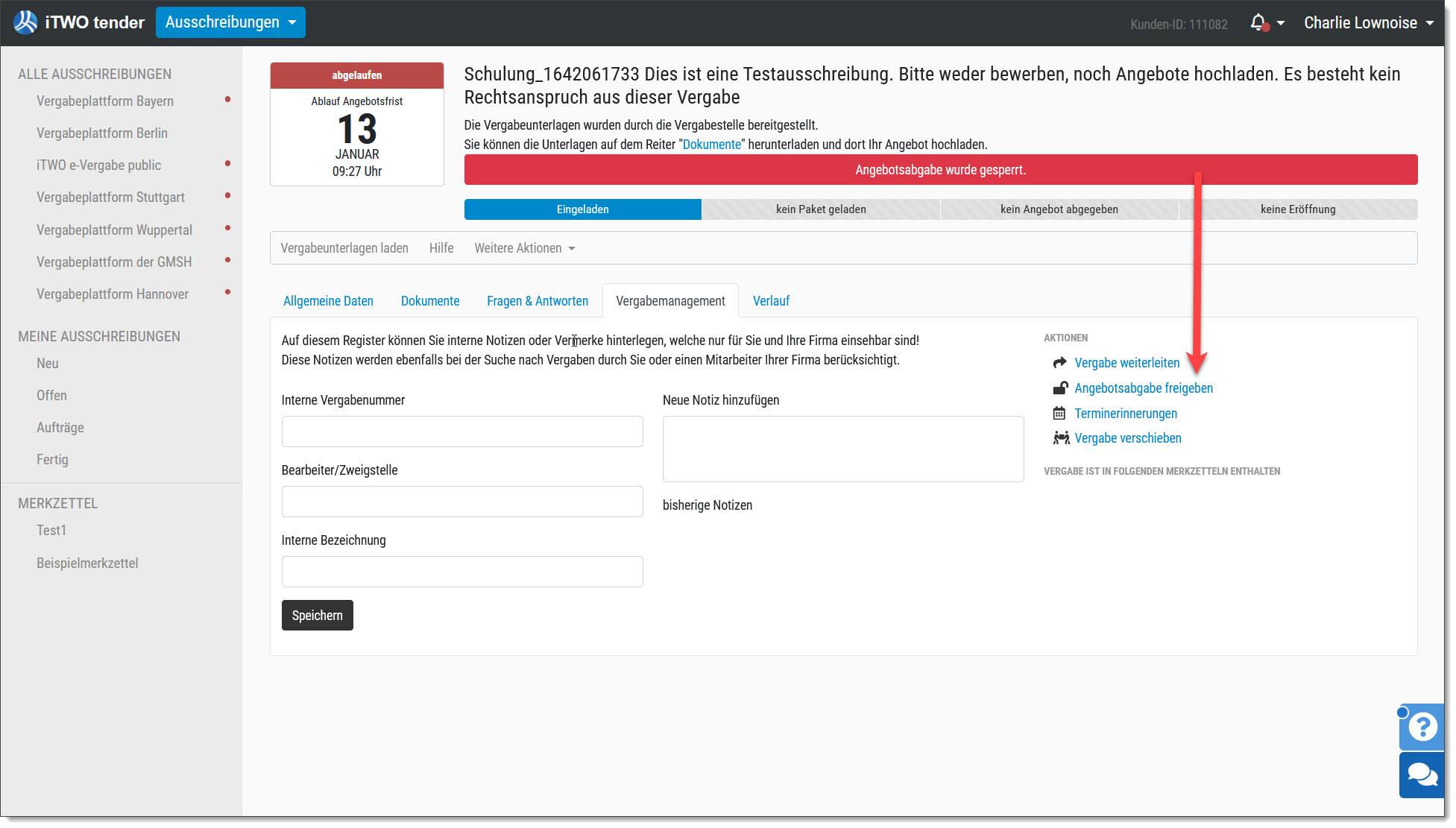Open the help question mark widget
The width and height of the screenshot is (1456, 828).
[1422, 727]
